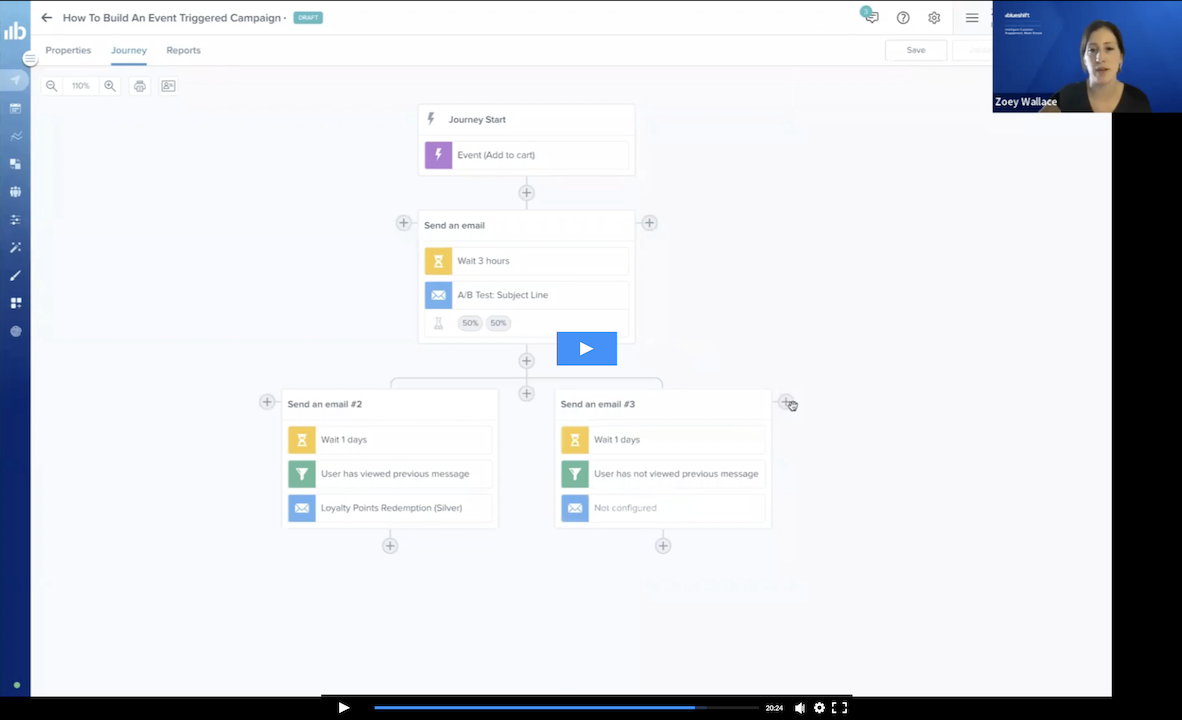Open the hamburger menu in header
Screen dimensions: 1182x720
coord(972,17)
